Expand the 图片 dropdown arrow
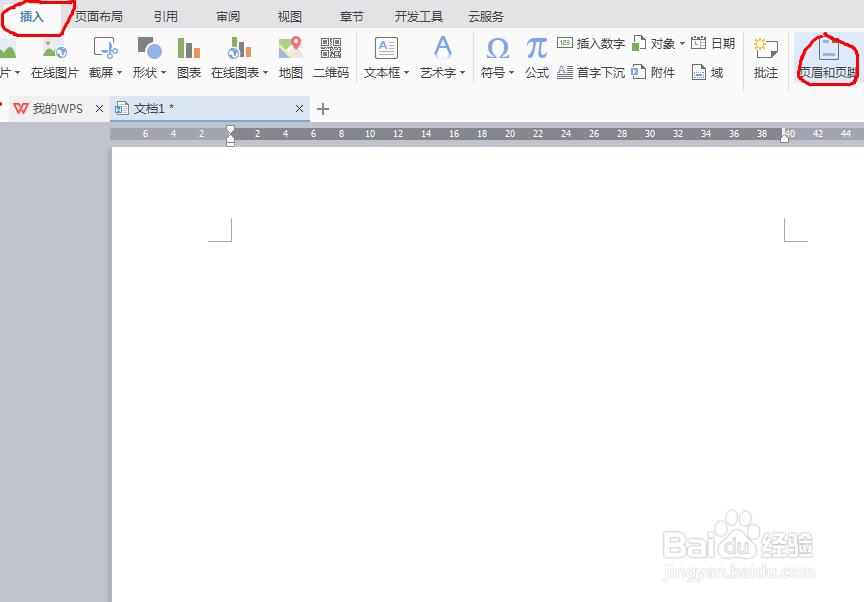864x602 pixels. click(x=18, y=73)
